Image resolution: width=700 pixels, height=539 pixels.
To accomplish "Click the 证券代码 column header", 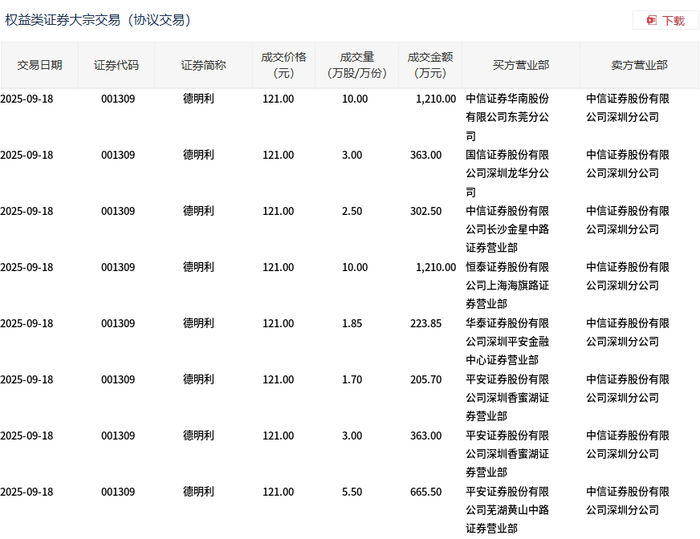I will coord(116,65).
